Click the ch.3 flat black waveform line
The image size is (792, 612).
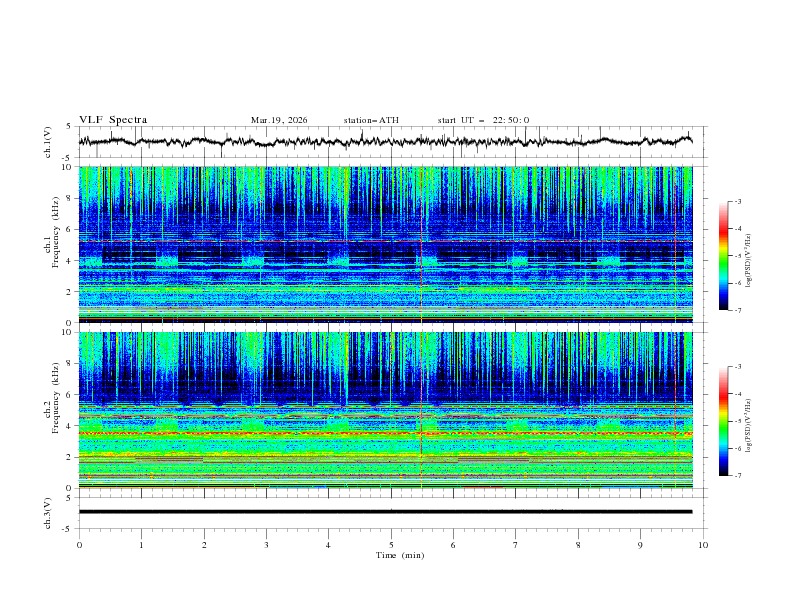coord(385,512)
